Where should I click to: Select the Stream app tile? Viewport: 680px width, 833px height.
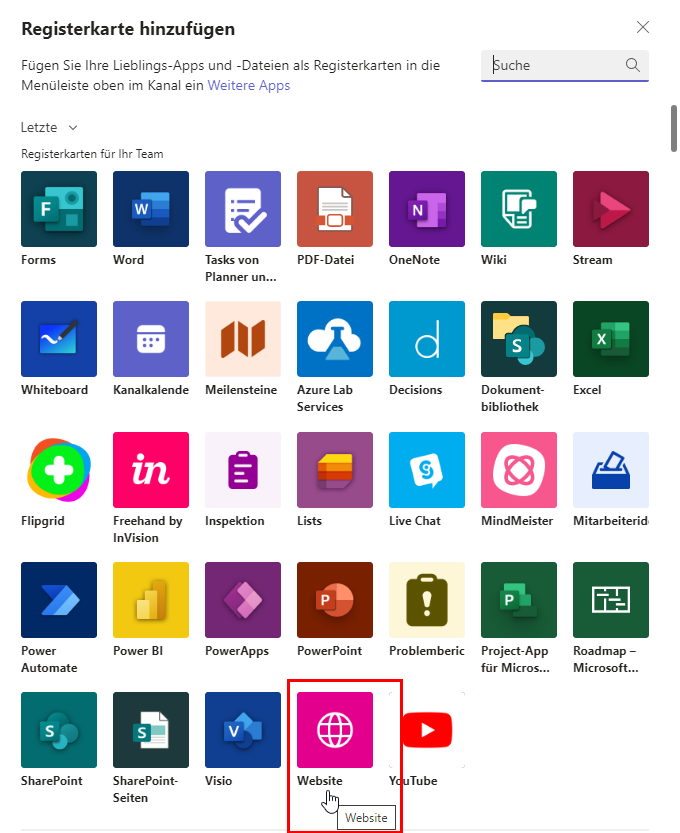pyautogui.click(x=610, y=209)
